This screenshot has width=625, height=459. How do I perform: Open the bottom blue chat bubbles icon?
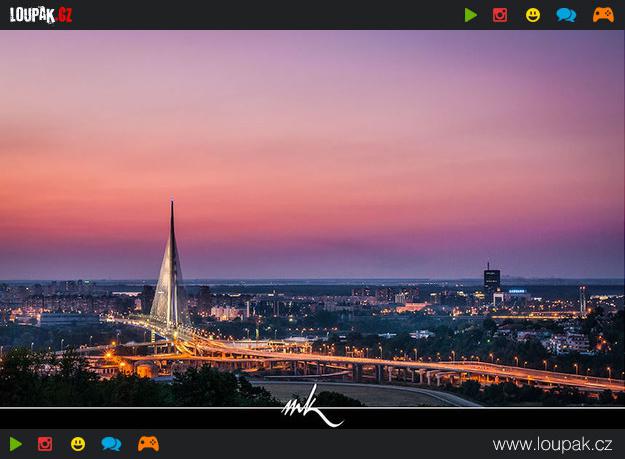click(x=111, y=444)
